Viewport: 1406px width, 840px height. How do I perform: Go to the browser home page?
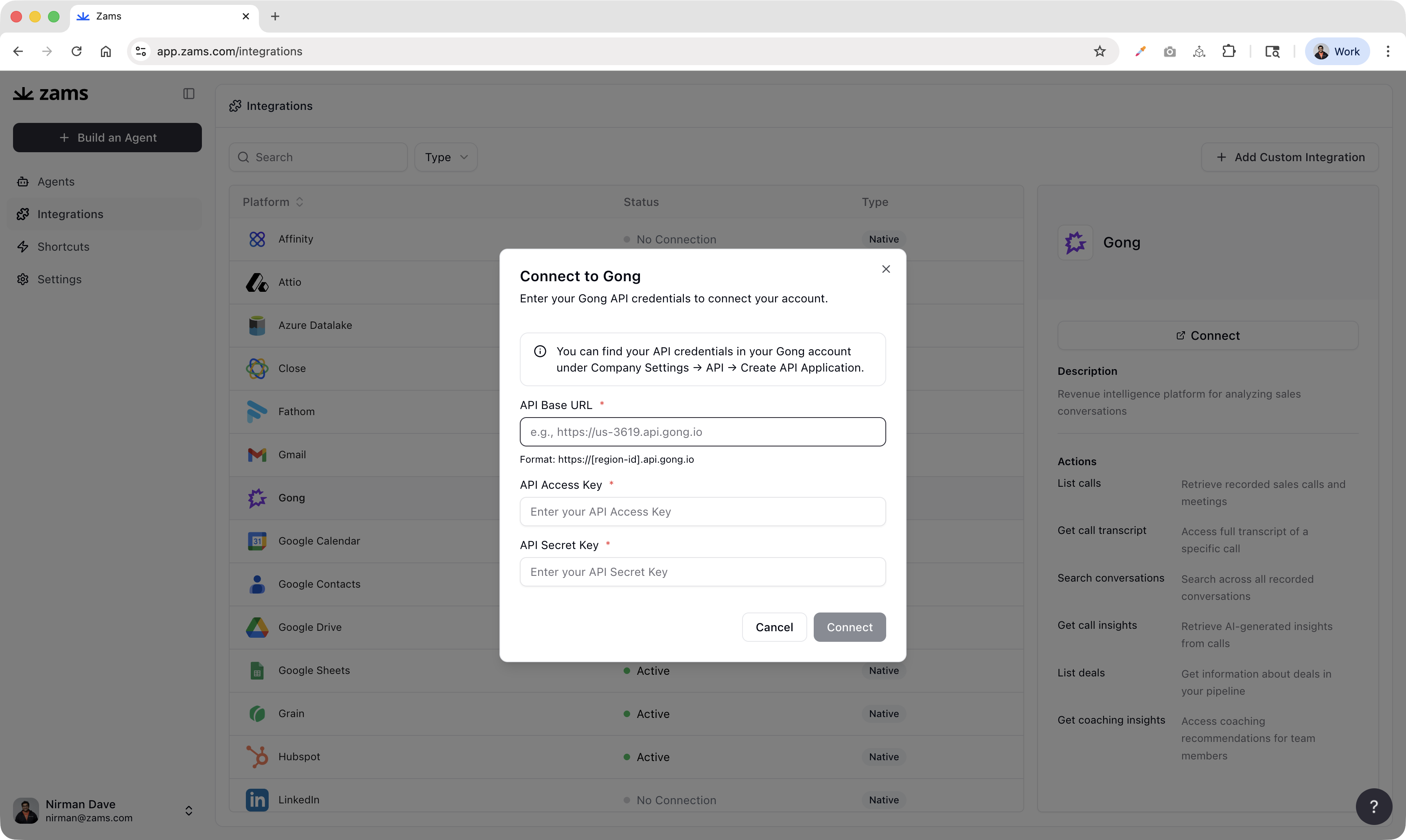(x=106, y=52)
